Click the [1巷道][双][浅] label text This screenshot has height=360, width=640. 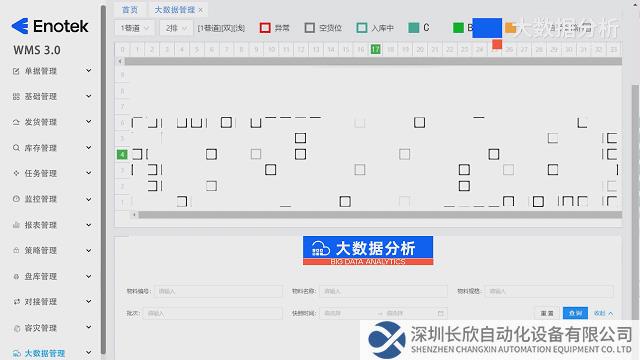(x=221, y=28)
